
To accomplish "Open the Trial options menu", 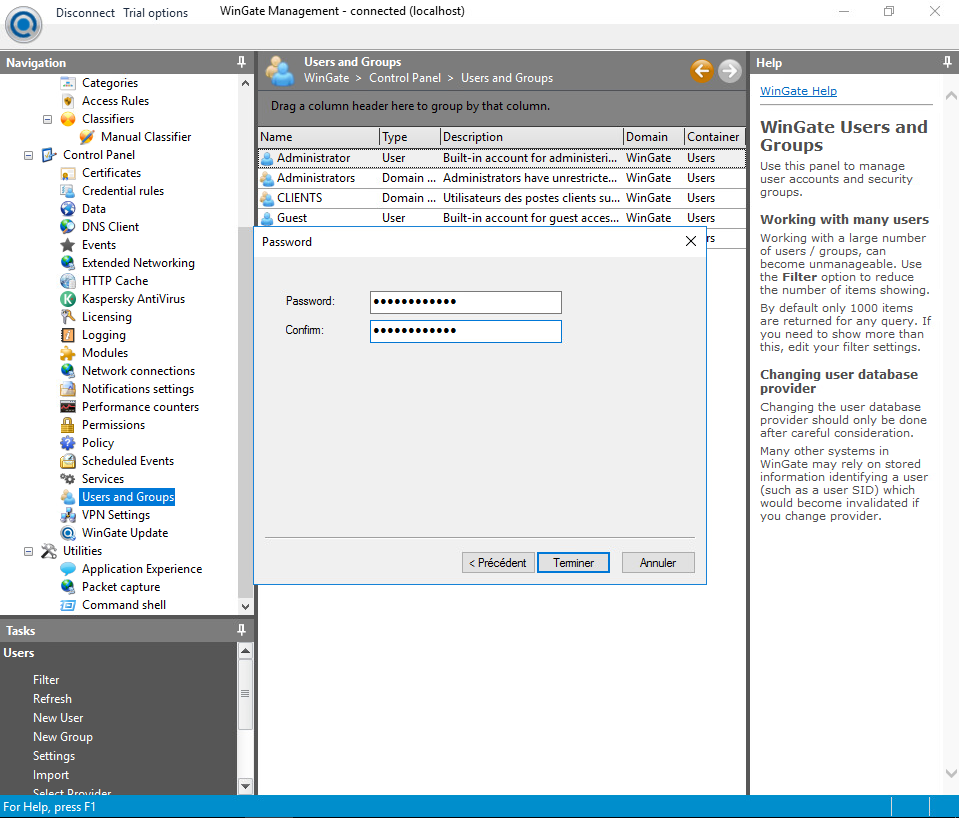I will click(x=155, y=13).
